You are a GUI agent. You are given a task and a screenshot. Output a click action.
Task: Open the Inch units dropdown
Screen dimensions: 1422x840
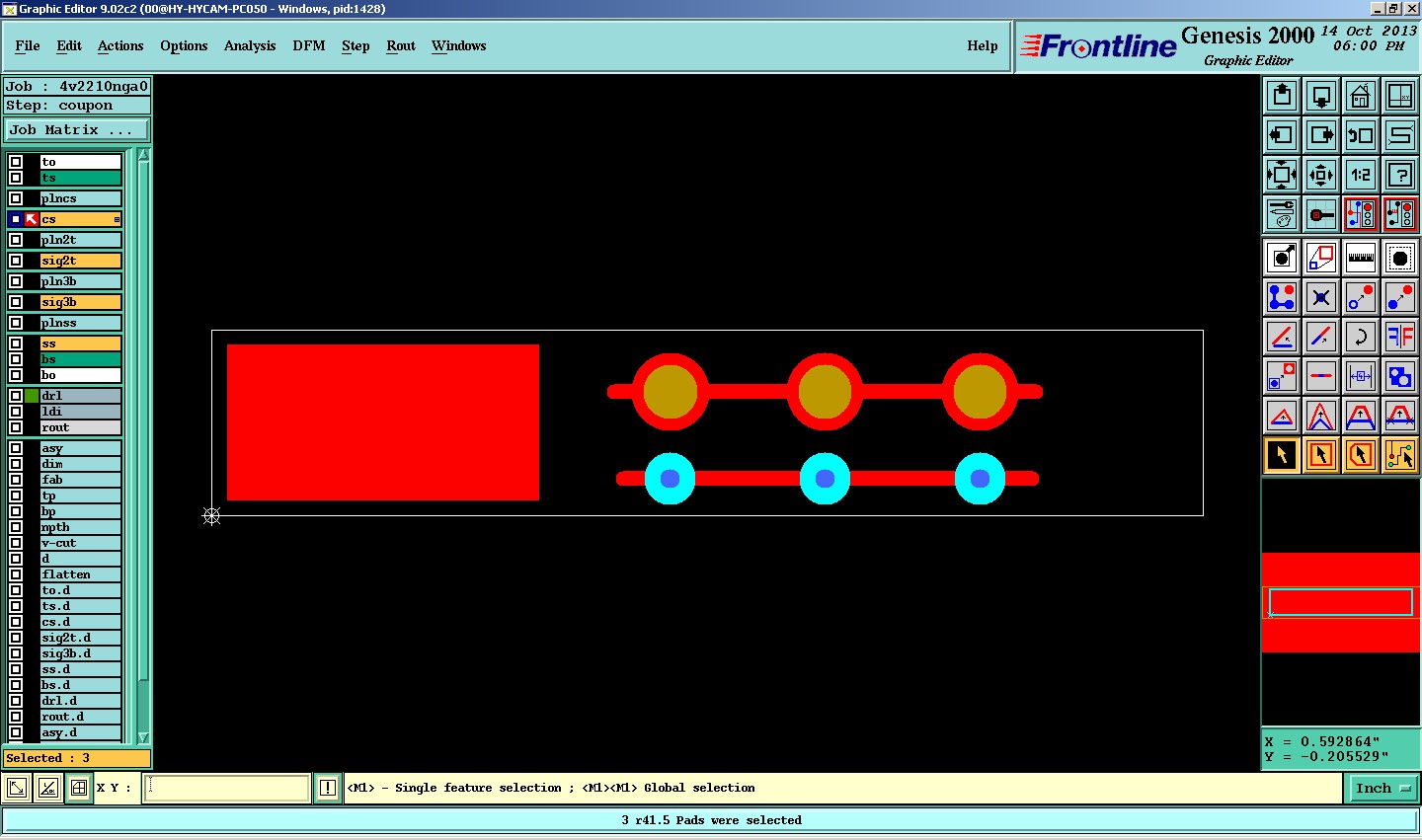click(1382, 788)
